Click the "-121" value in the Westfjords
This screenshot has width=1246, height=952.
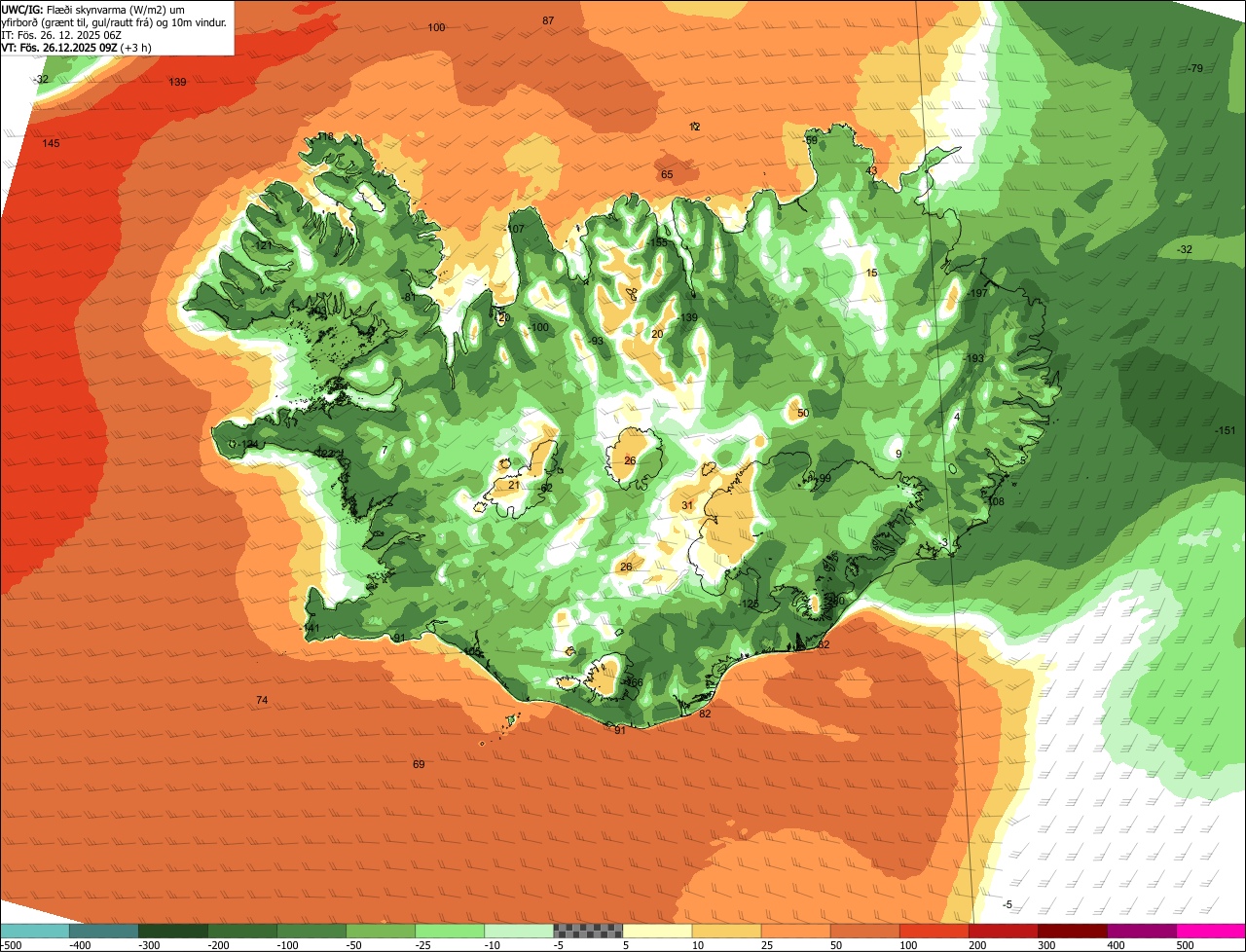point(263,246)
